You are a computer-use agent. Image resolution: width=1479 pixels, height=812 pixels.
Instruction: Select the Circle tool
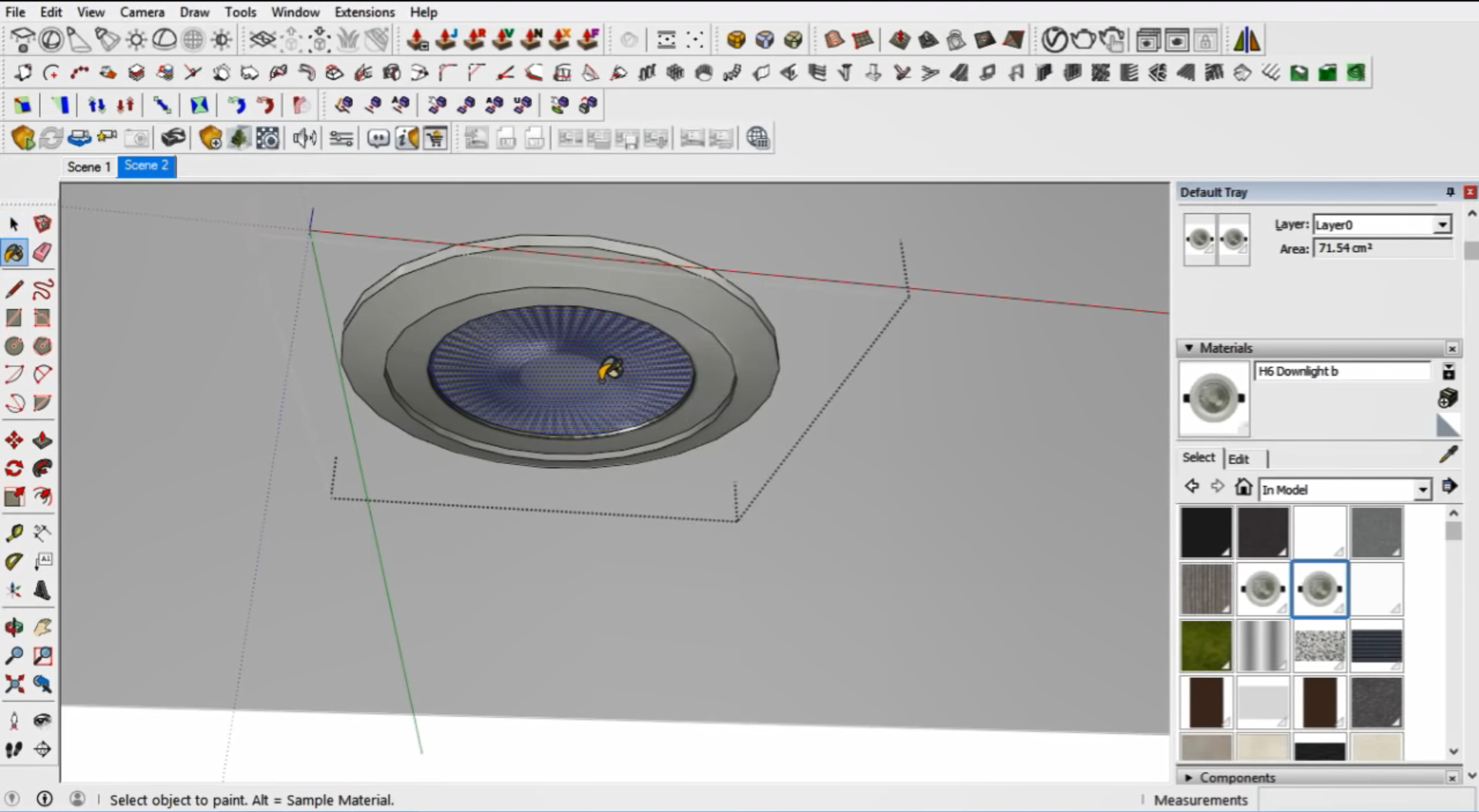14,346
